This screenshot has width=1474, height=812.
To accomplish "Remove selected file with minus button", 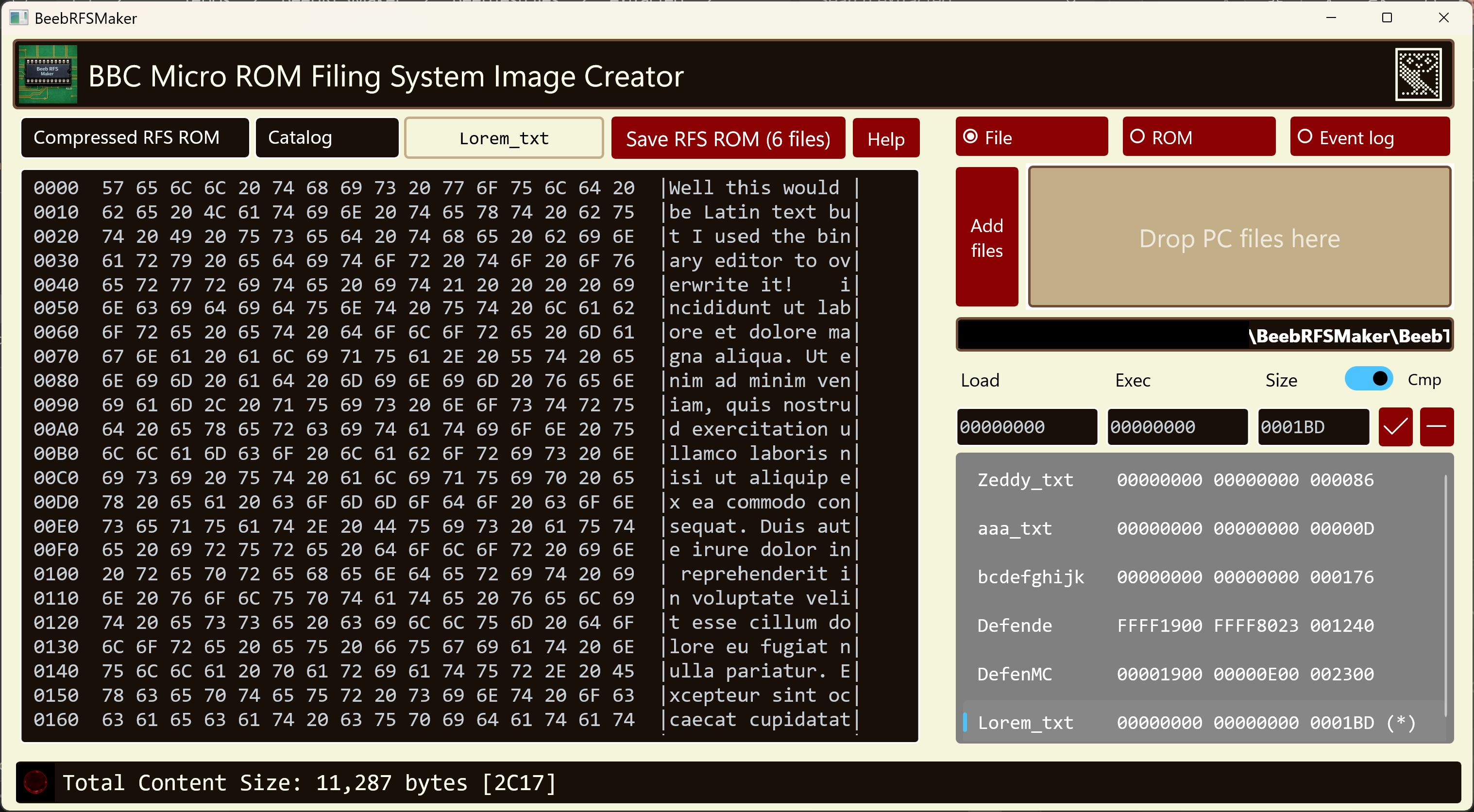I will (1437, 427).
